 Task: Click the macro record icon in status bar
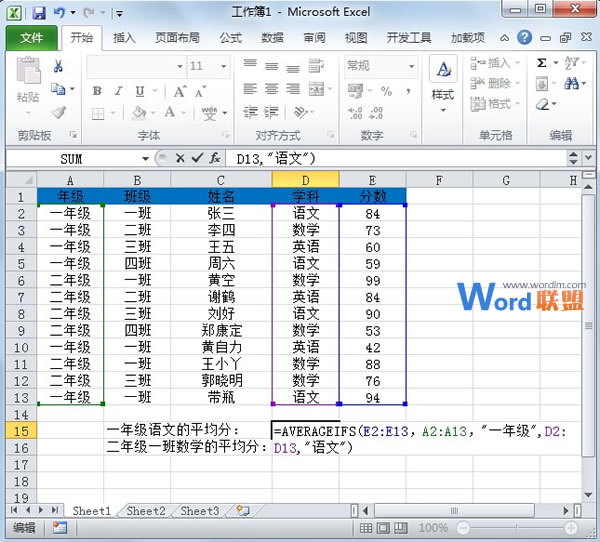(x=60, y=527)
